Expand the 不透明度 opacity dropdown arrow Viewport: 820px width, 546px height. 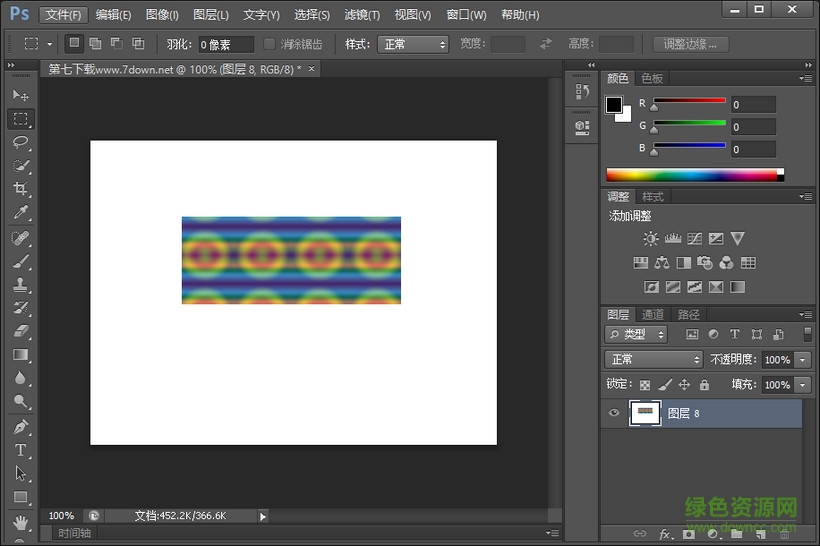tap(802, 359)
